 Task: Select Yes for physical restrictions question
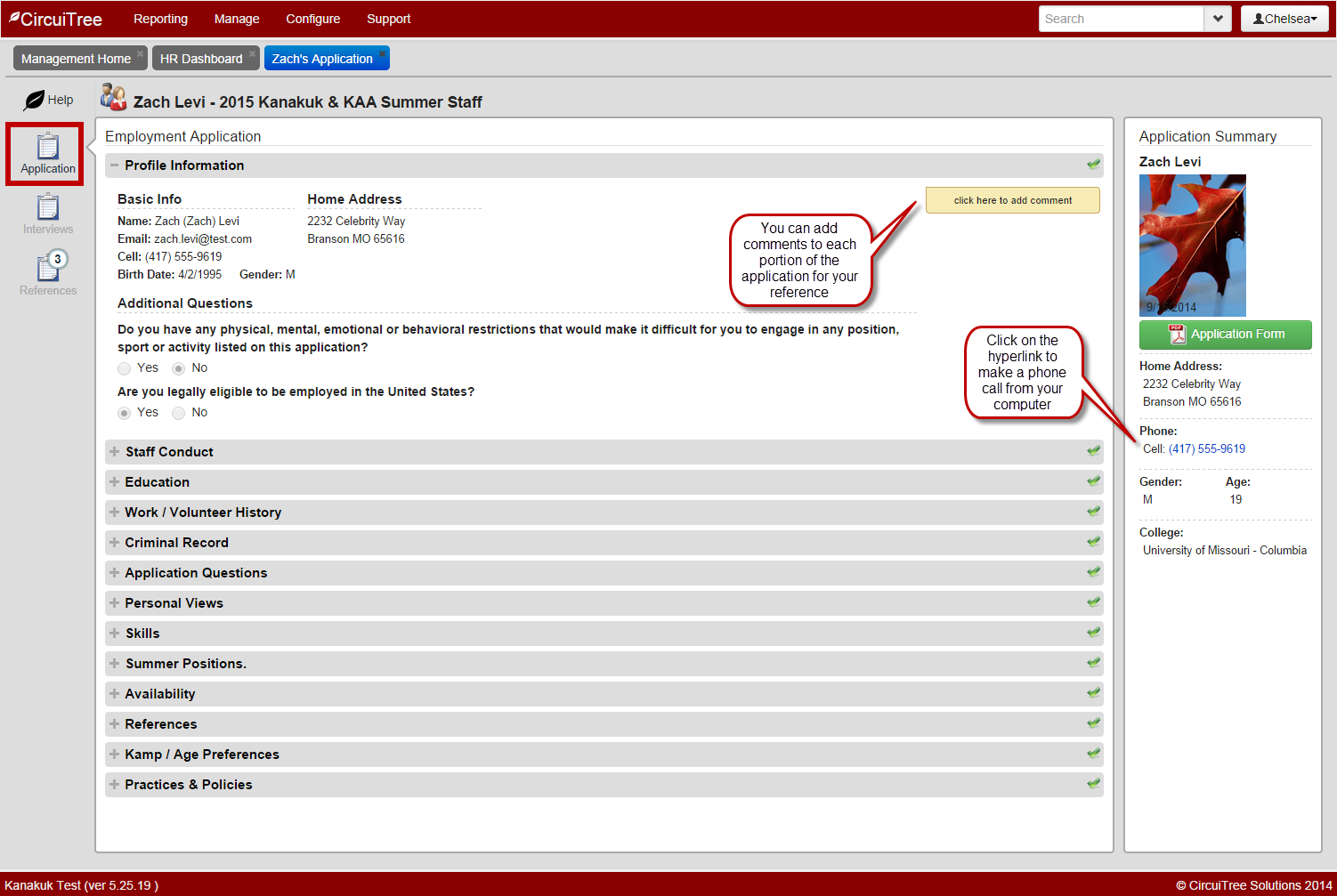click(125, 368)
